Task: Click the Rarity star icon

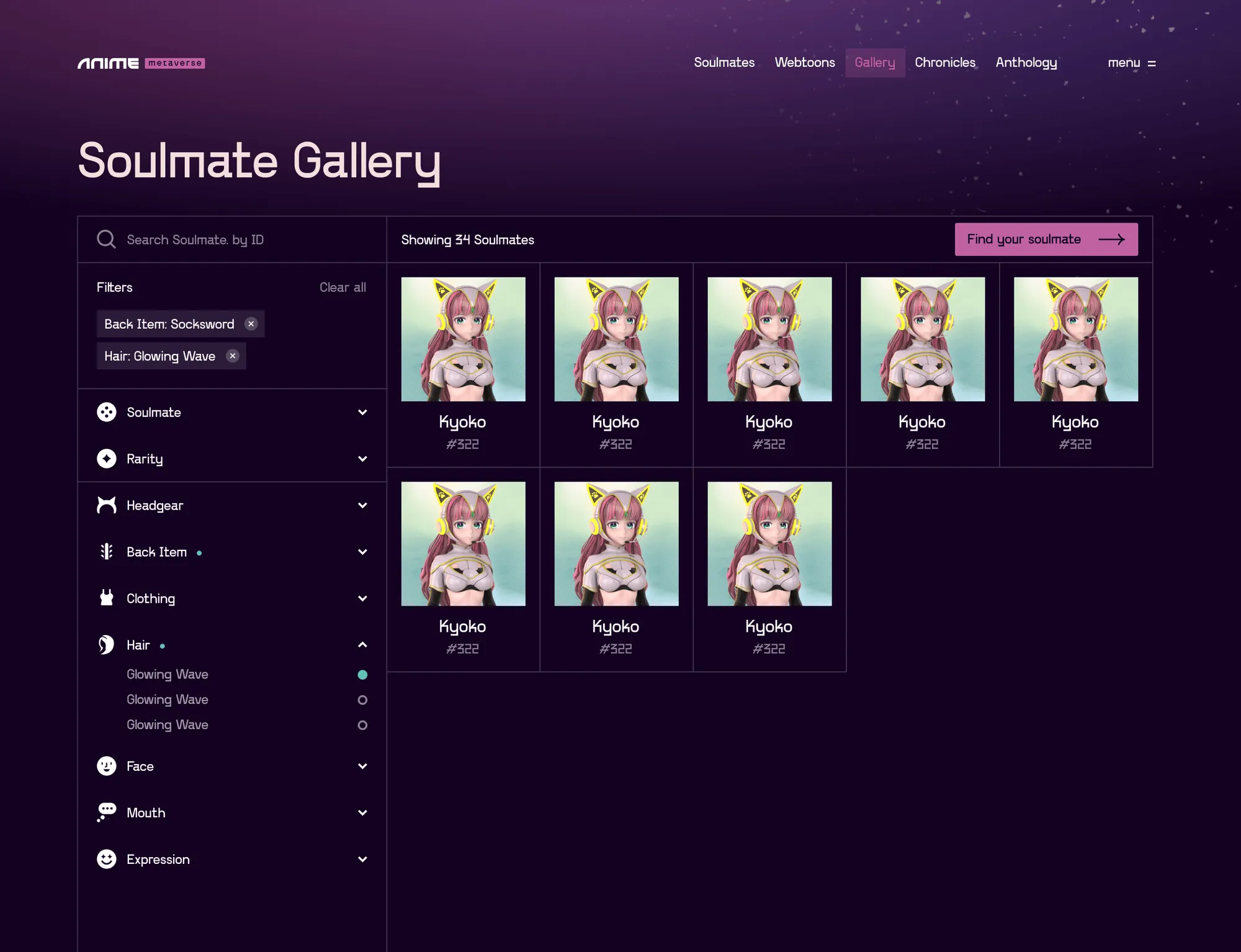Action: (x=107, y=459)
